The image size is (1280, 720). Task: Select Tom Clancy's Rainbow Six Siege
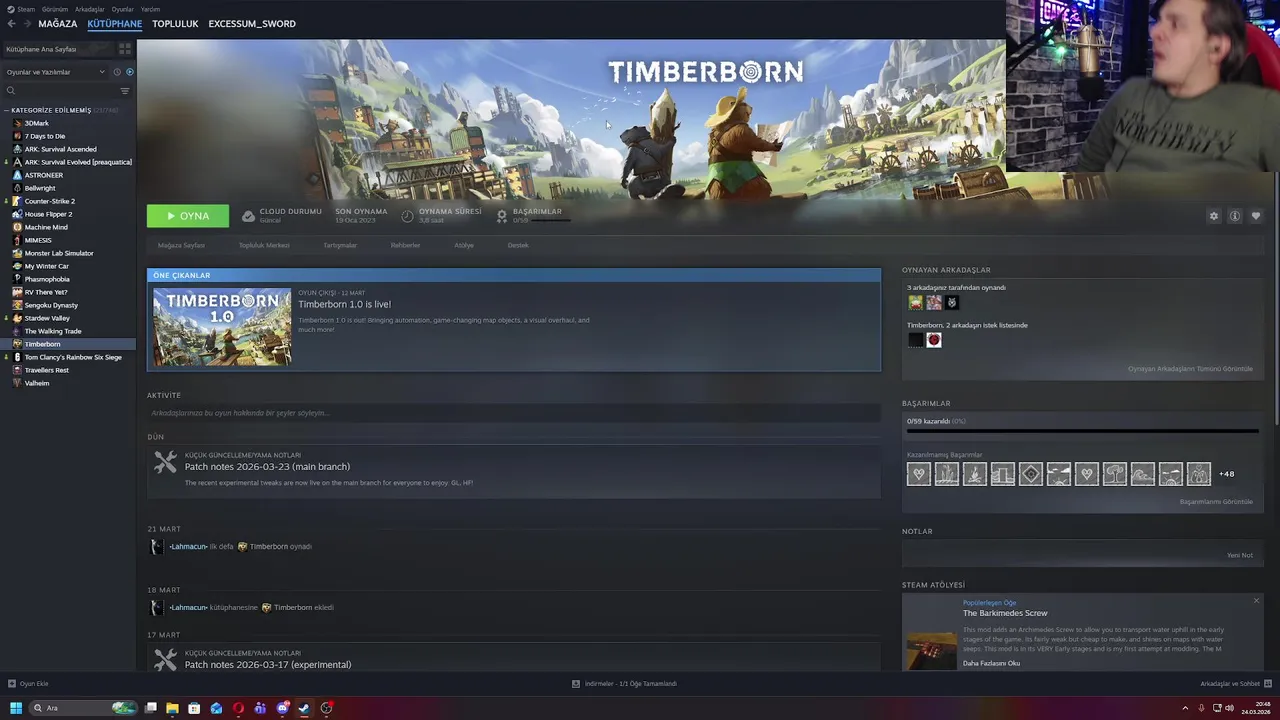pyautogui.click(x=73, y=357)
